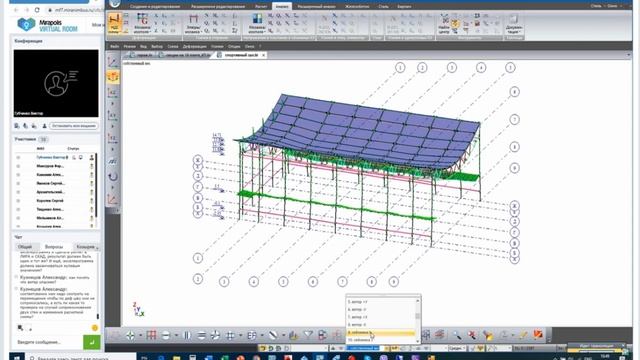This screenshot has height=360, width=640.
Task: Open the Средн. combo box in status bar
Action: [x=457, y=348]
